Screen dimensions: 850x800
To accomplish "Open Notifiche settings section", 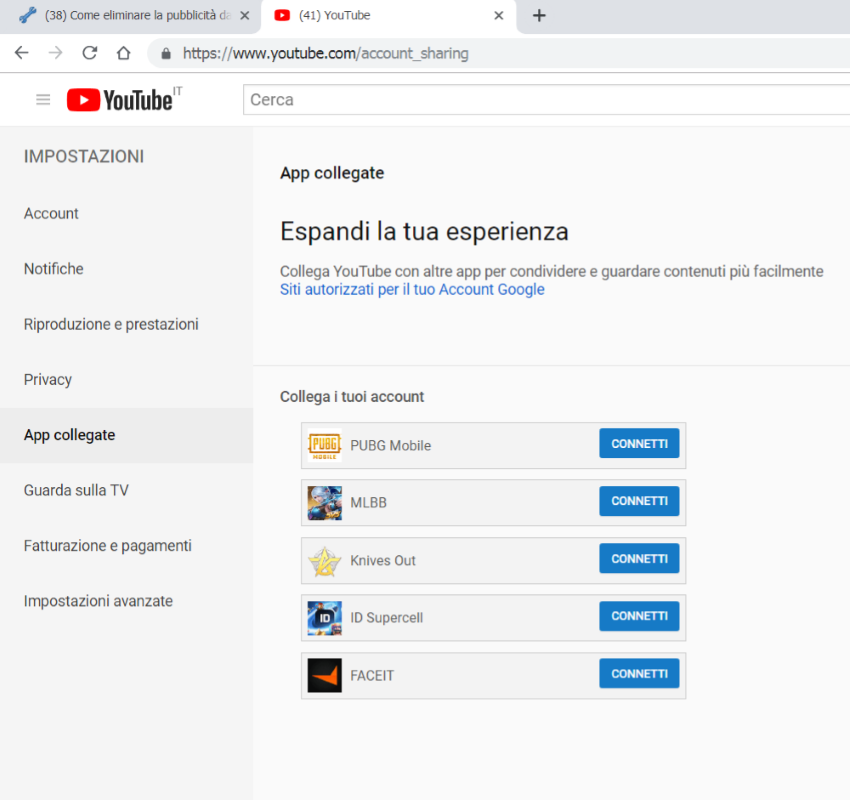I will click(54, 269).
